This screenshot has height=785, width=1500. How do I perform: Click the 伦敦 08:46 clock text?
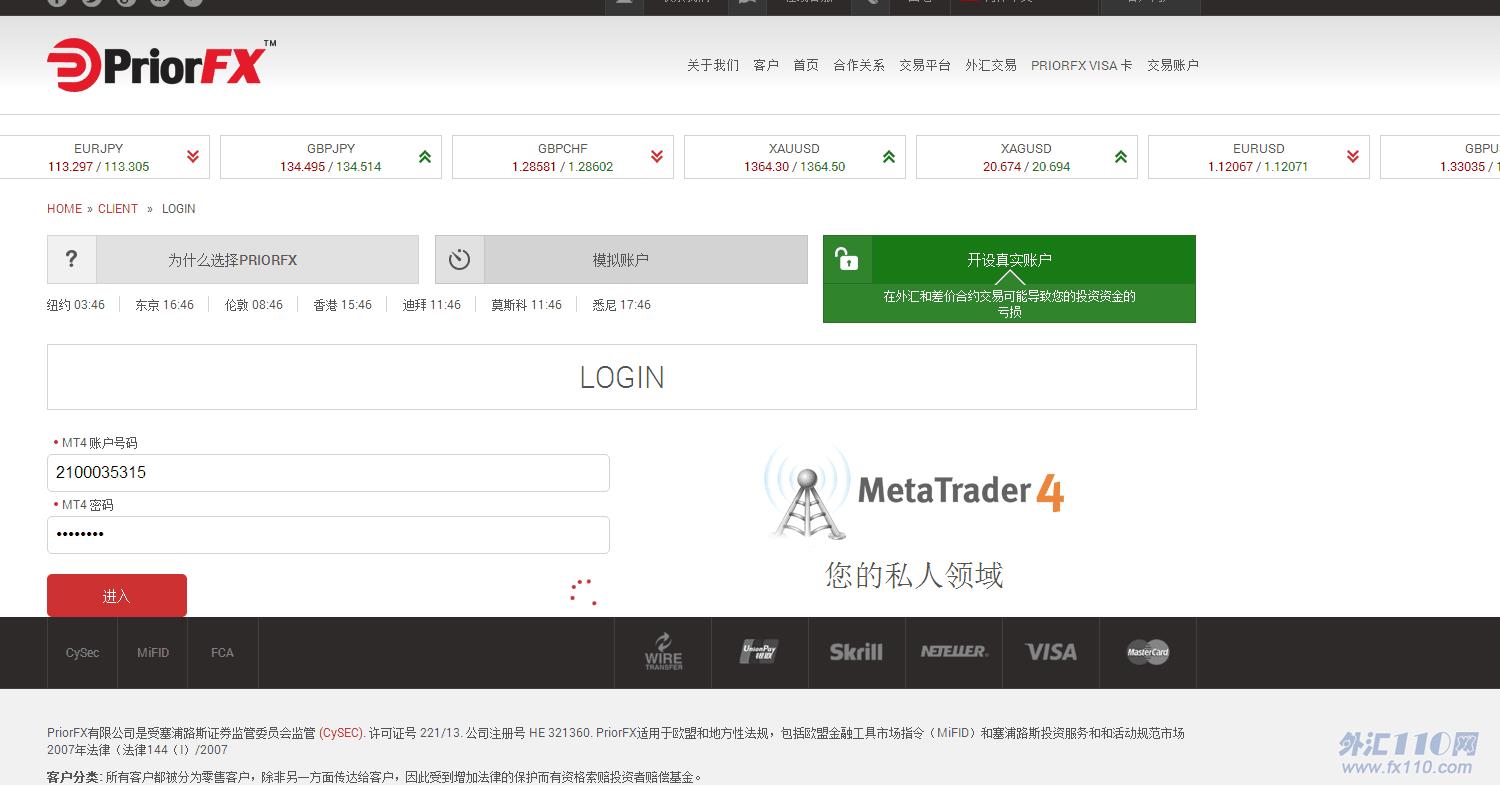point(254,305)
